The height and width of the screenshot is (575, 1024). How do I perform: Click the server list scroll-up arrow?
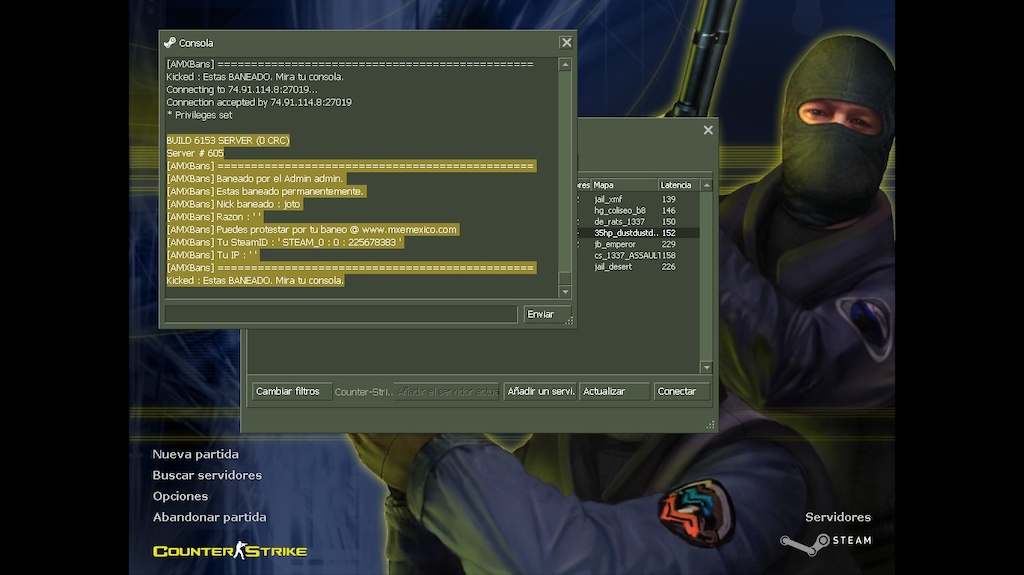(707, 186)
